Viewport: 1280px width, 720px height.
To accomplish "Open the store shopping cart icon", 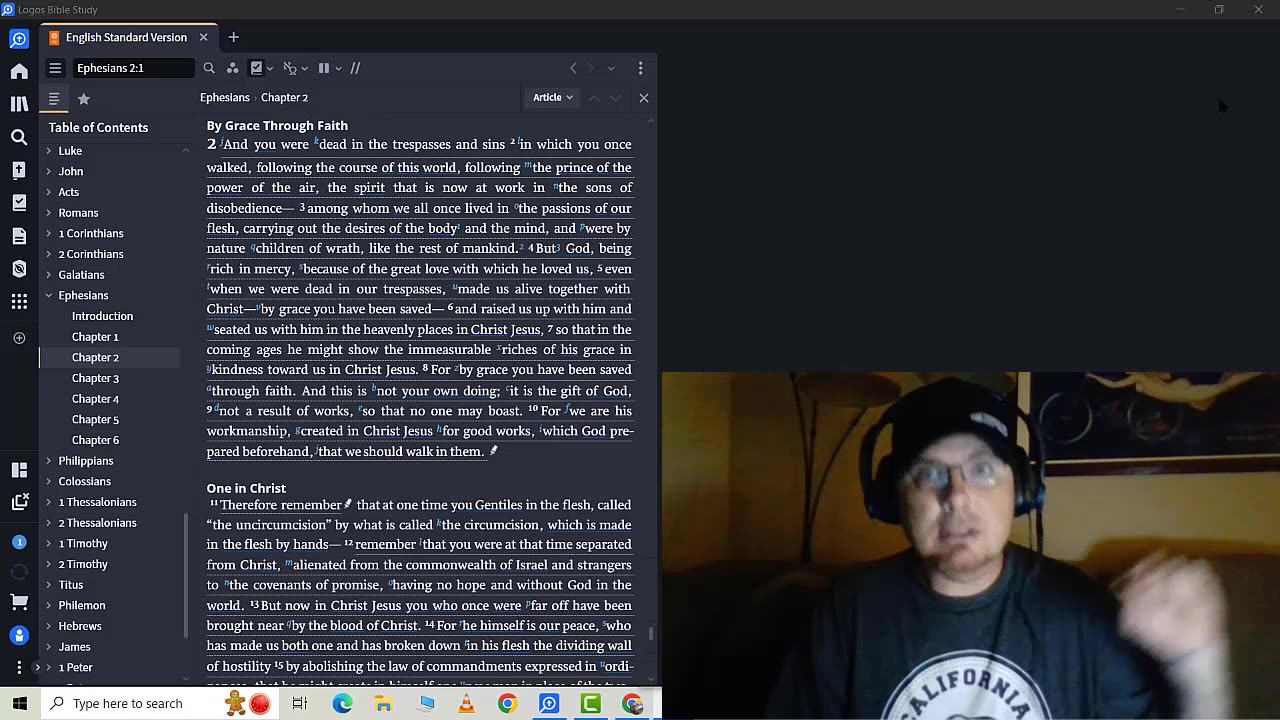I will point(19,602).
